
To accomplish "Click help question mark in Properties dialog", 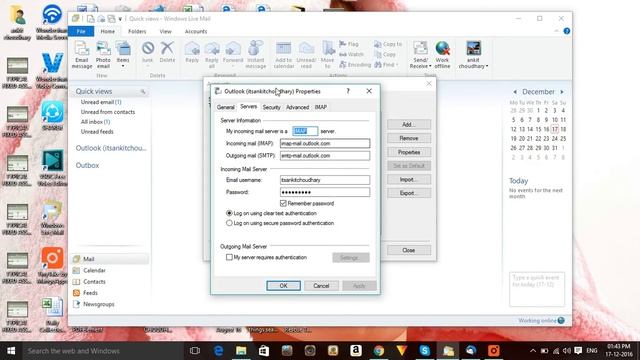I will (348, 91).
